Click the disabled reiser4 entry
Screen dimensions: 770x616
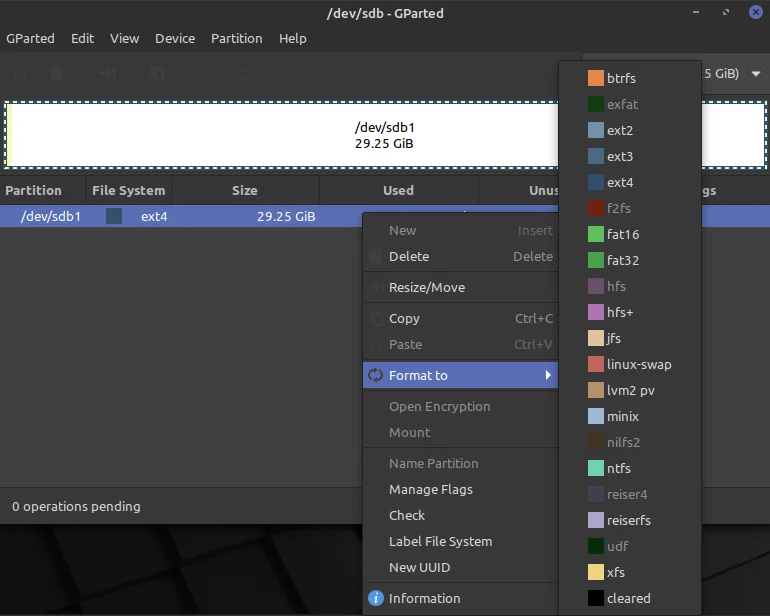point(630,494)
